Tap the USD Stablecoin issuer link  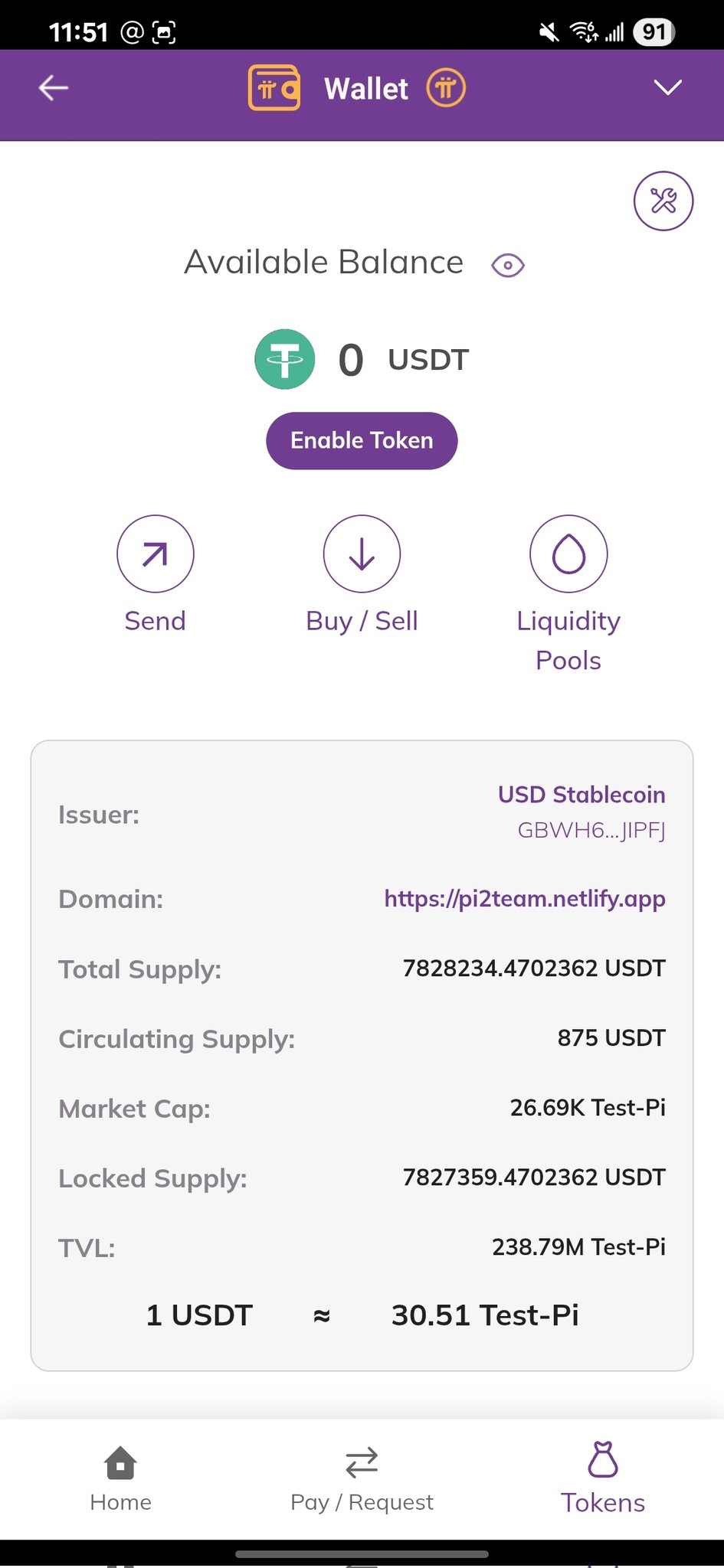point(581,795)
